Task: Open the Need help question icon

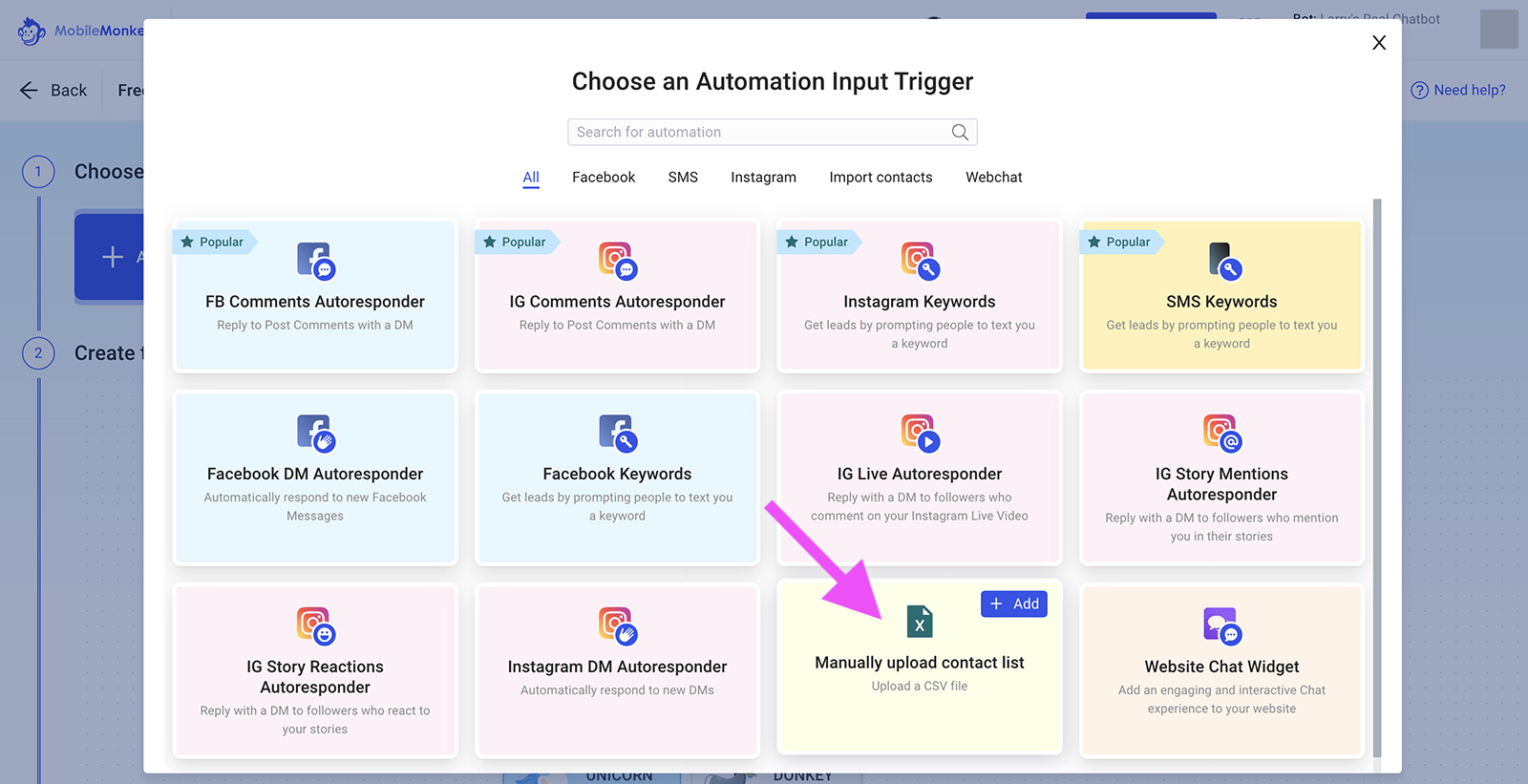Action: click(1420, 90)
